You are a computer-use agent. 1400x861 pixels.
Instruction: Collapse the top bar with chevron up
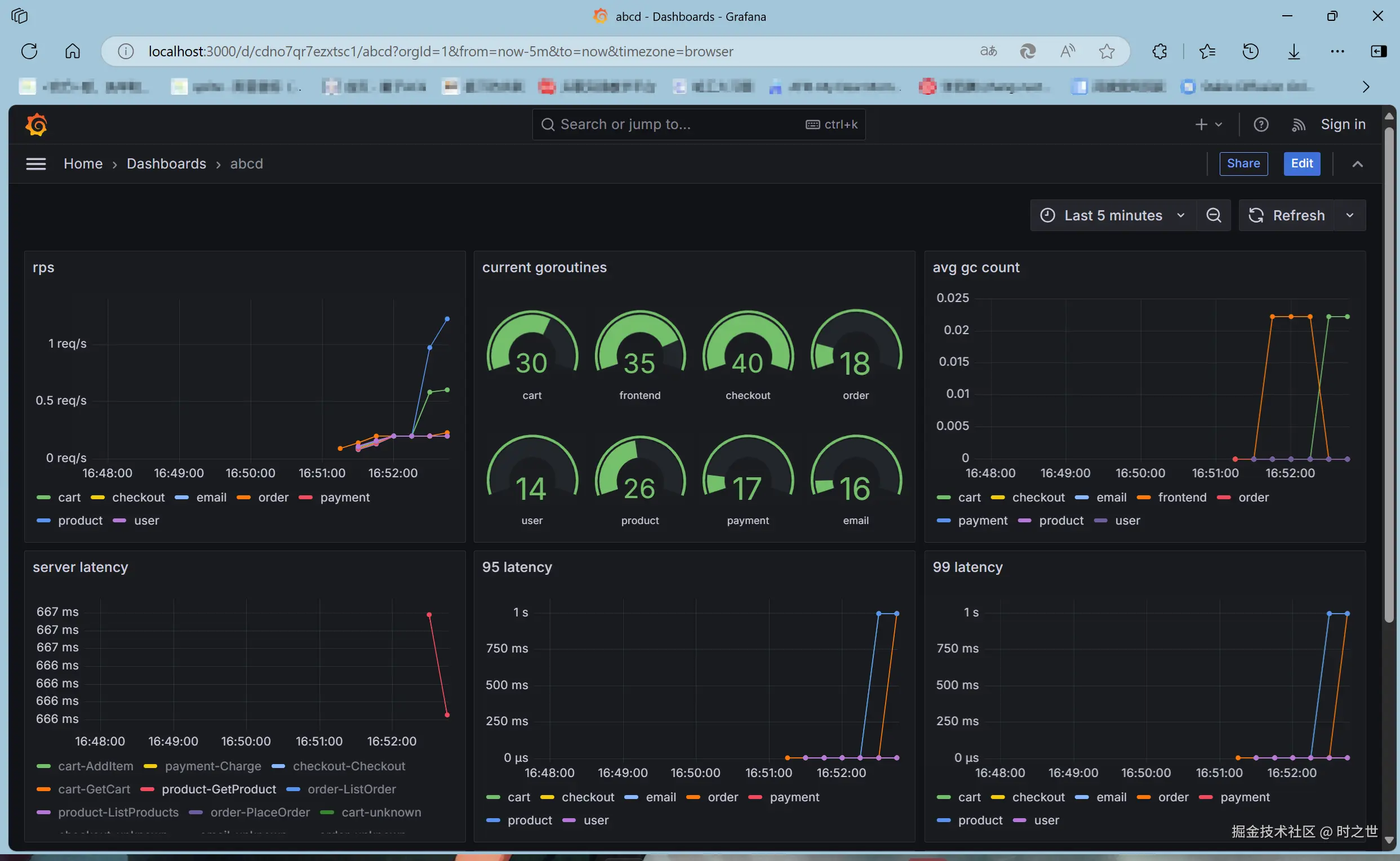click(x=1357, y=164)
